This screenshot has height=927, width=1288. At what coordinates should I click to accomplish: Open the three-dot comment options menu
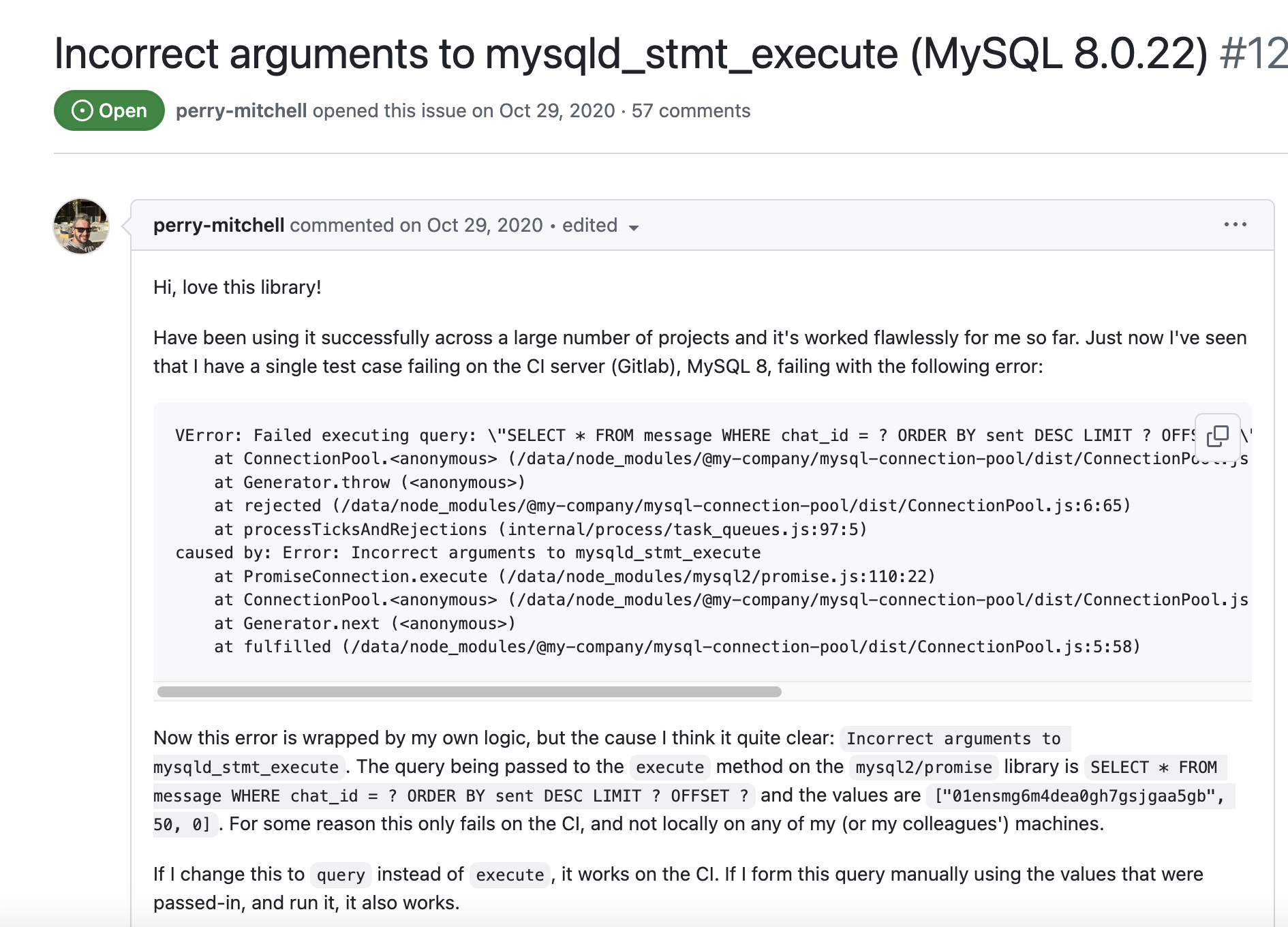coord(1235,224)
